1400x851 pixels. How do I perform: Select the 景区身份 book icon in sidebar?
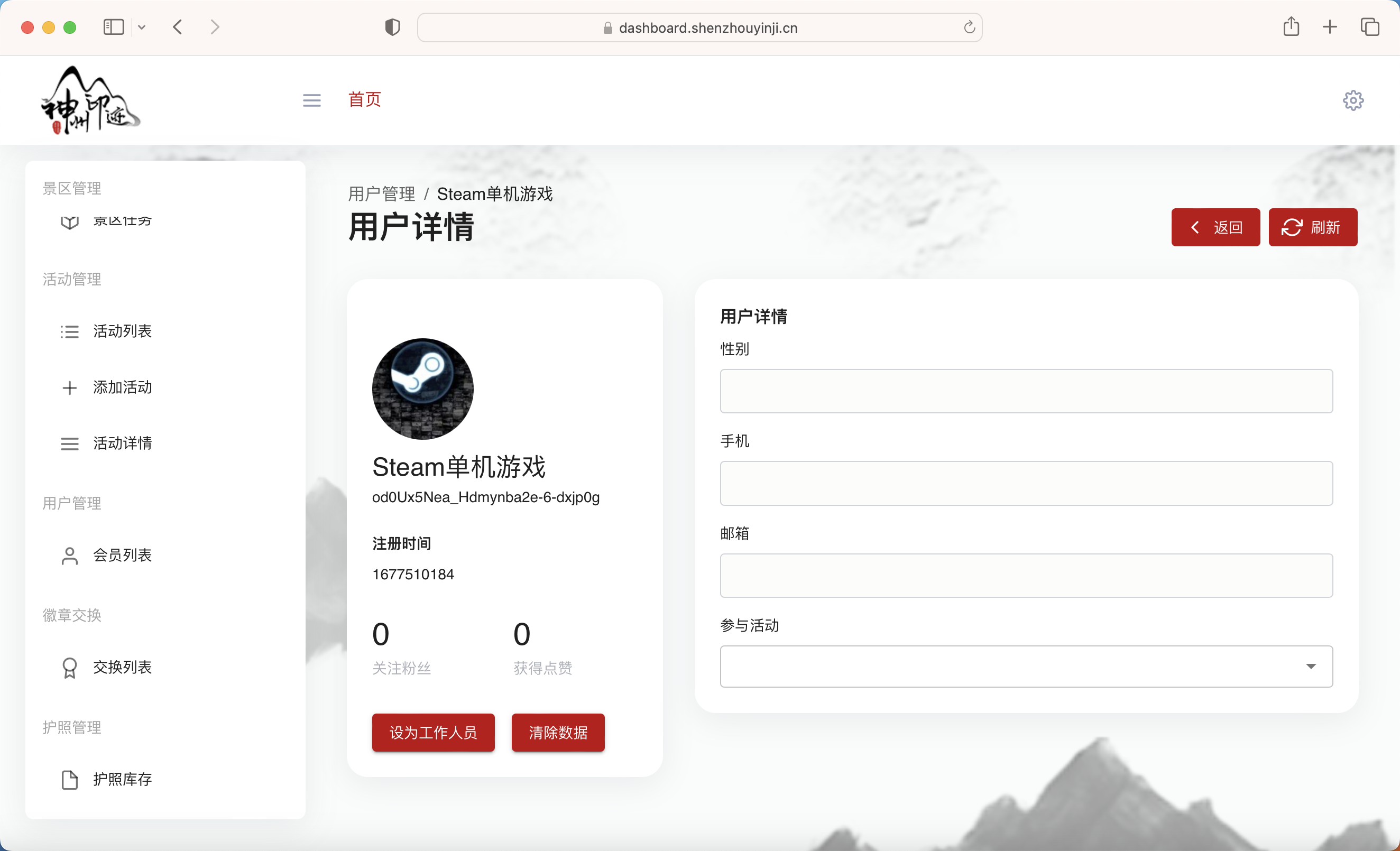pos(69,221)
